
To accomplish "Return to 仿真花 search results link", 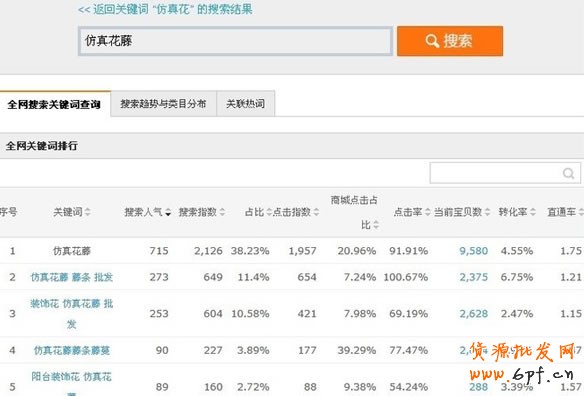I will (165, 9).
